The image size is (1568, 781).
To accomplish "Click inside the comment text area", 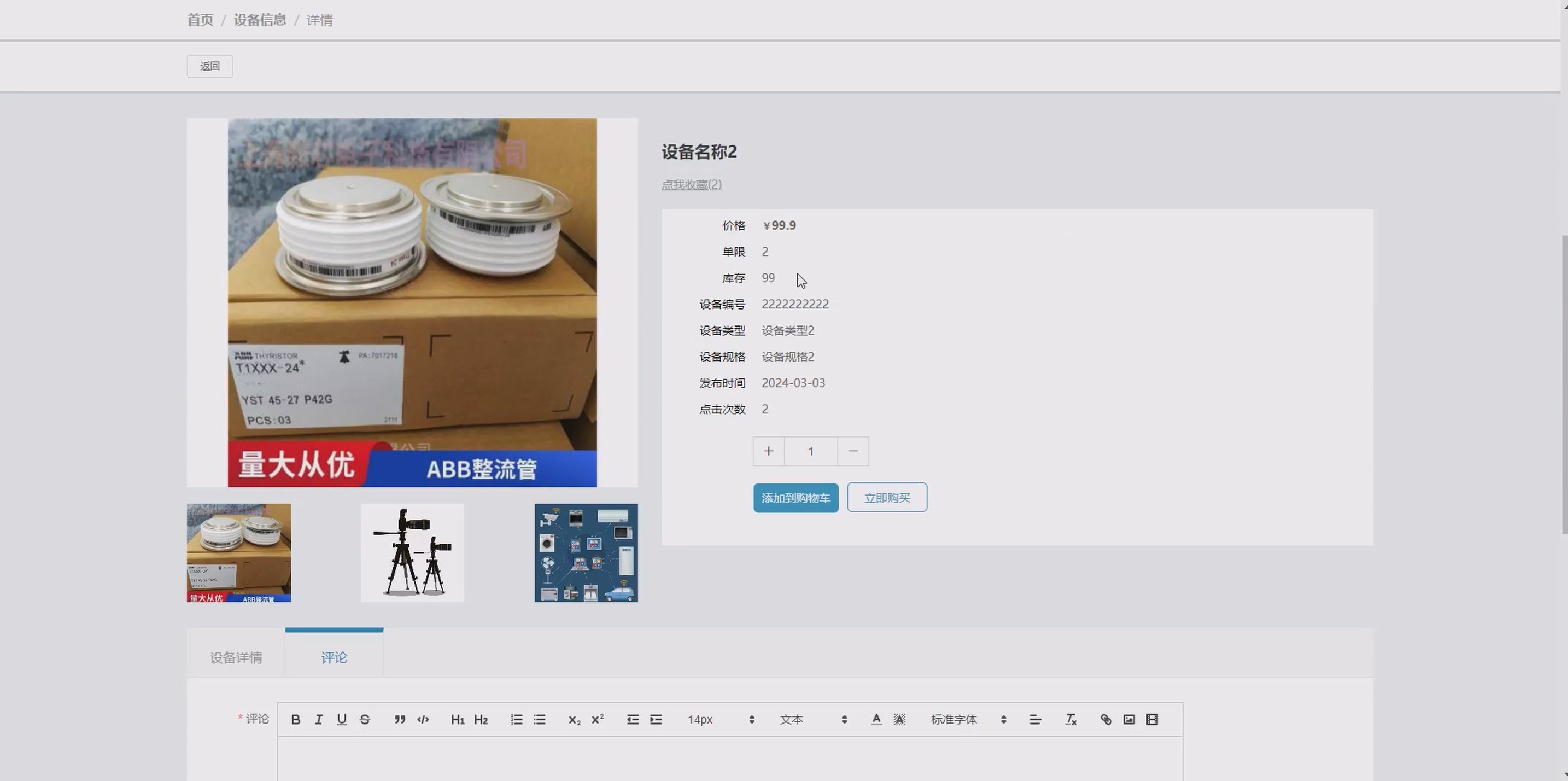I will click(x=730, y=759).
